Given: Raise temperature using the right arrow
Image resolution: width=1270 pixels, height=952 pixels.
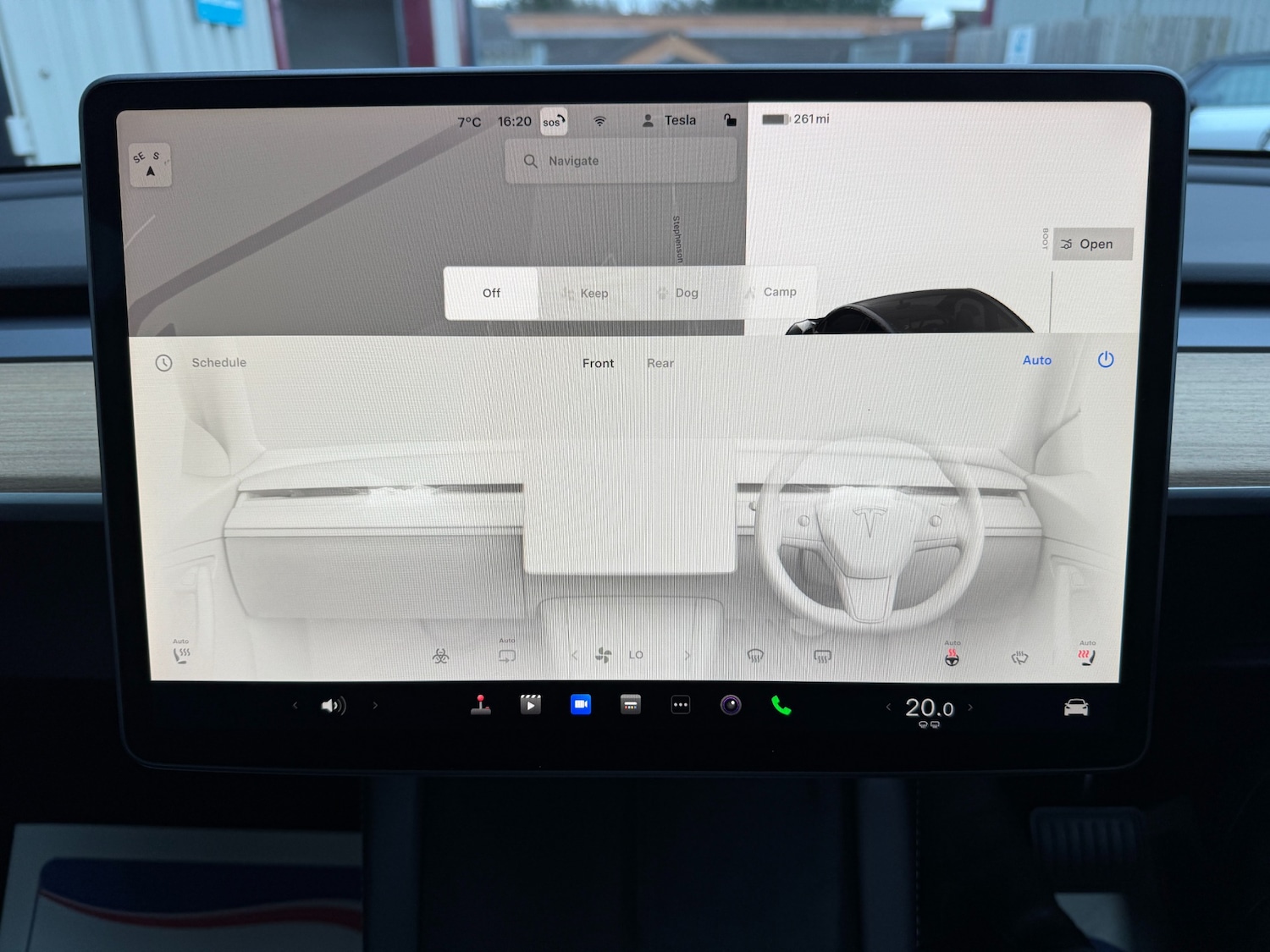Looking at the screenshot, I should click(970, 707).
